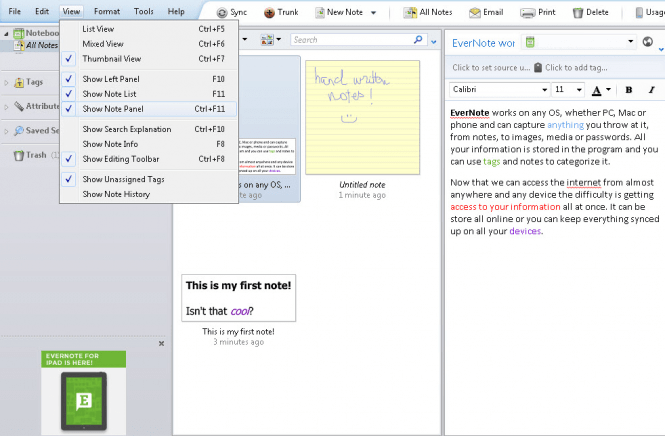Expand the Attributes tree node
This screenshot has width=665, height=436.
(6, 107)
